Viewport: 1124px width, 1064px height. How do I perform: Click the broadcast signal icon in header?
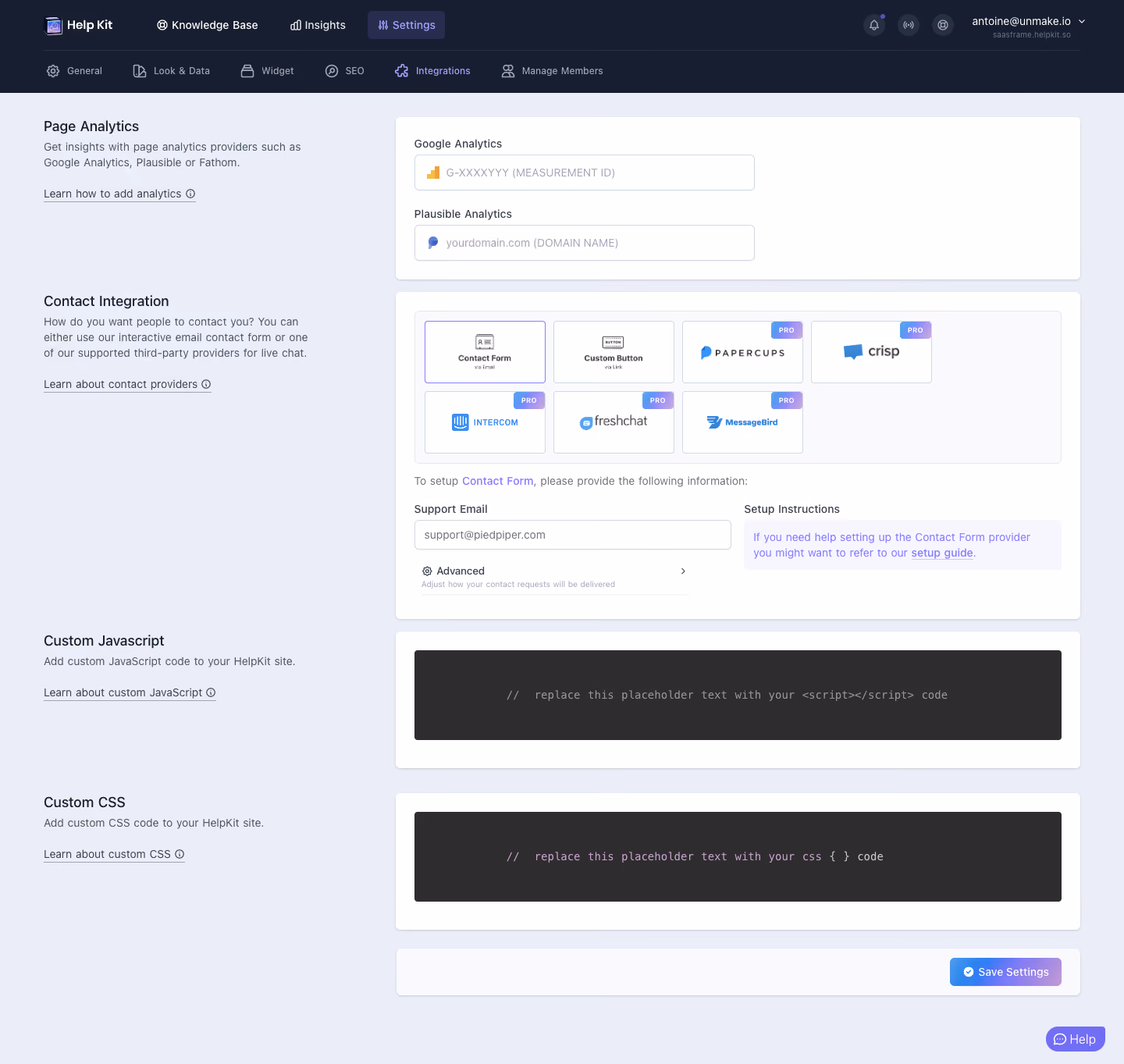909,25
